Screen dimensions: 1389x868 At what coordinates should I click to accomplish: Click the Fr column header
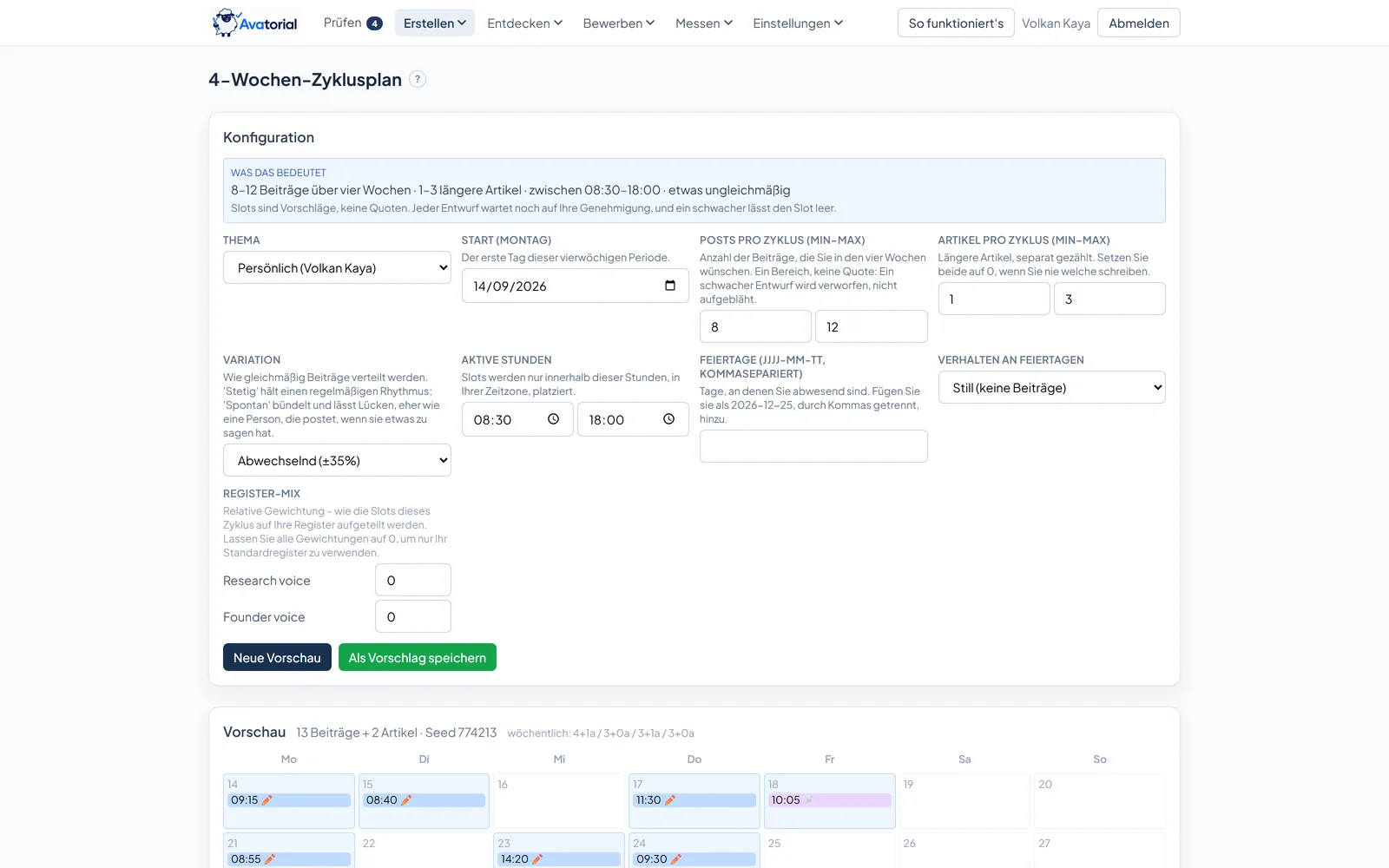click(x=830, y=759)
